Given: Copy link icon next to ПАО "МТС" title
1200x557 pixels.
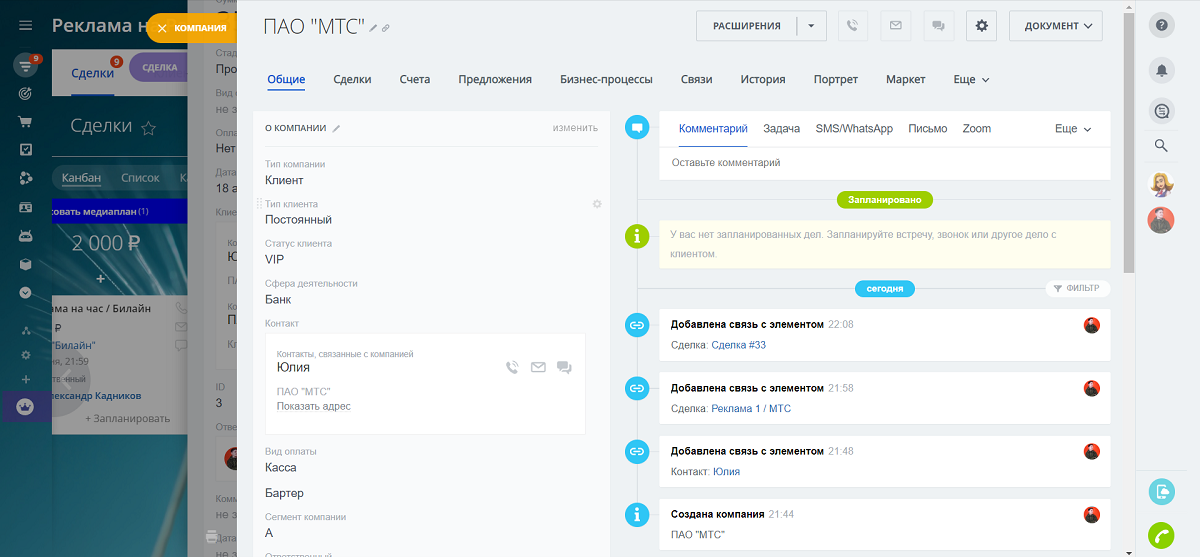Looking at the screenshot, I should click(x=386, y=28).
